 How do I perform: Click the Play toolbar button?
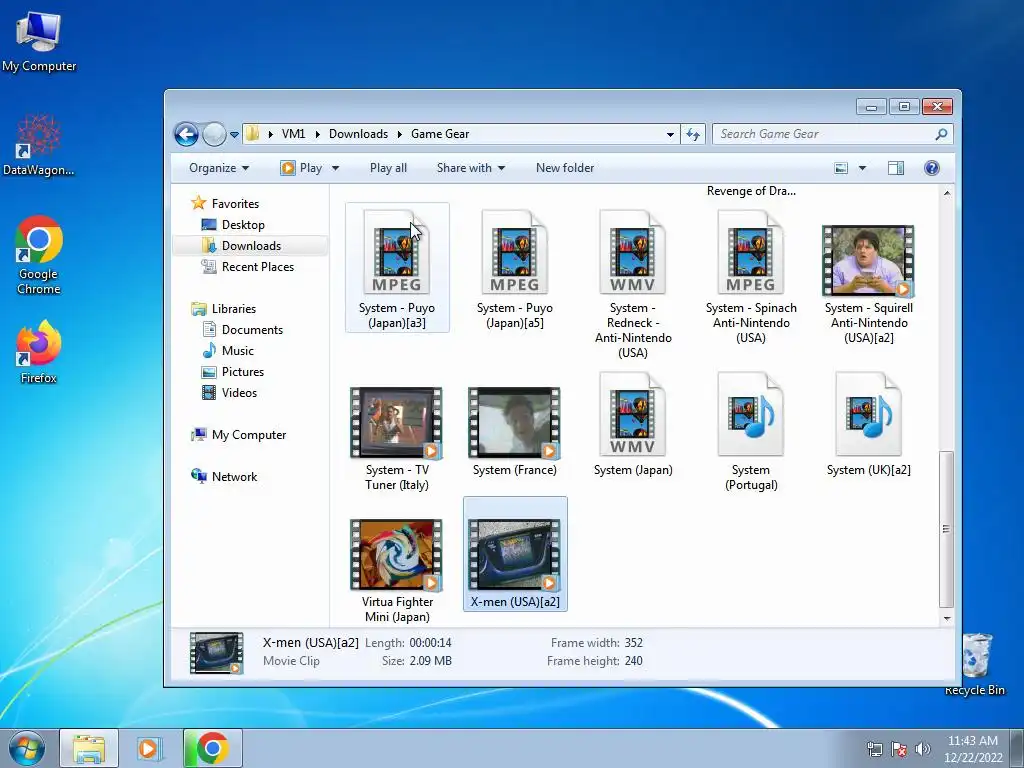click(302, 168)
